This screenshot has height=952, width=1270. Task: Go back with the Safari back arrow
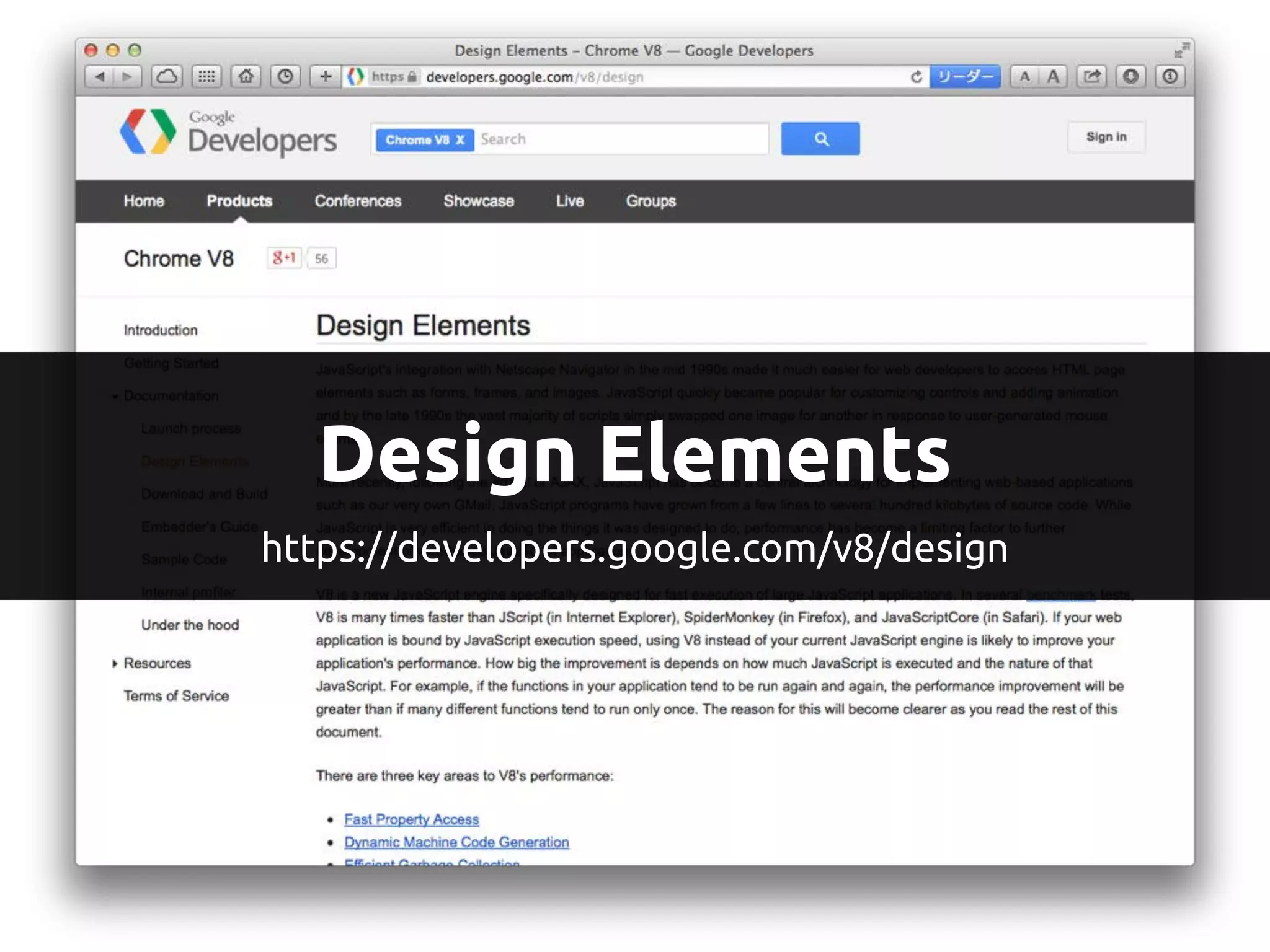click(99, 77)
